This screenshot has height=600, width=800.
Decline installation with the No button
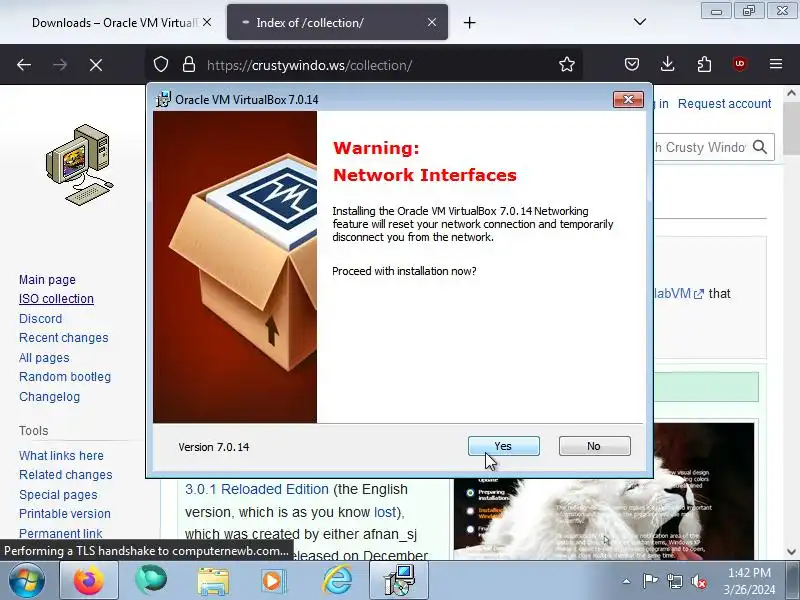(594, 446)
